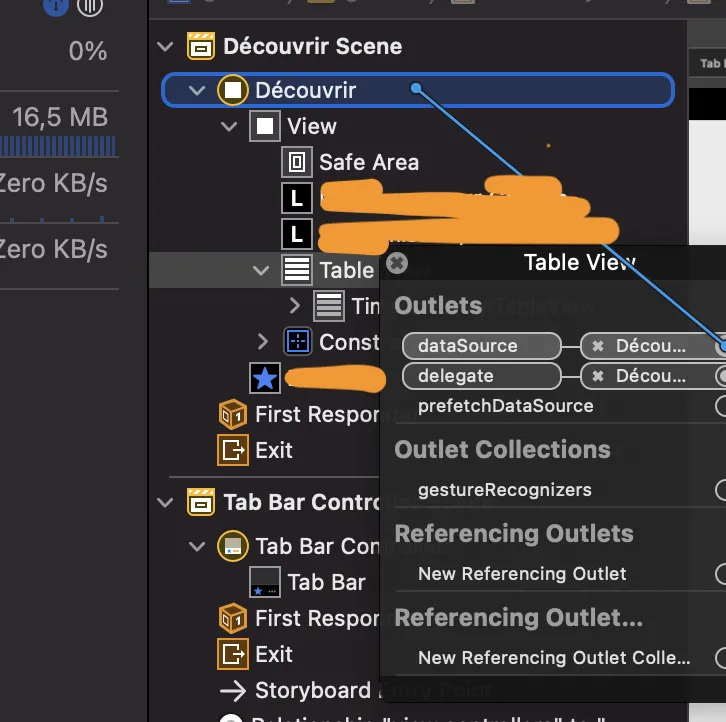The width and height of the screenshot is (726, 722).
Task: Click the Exit icon under Tab Bar Controller
Action: (x=233, y=654)
